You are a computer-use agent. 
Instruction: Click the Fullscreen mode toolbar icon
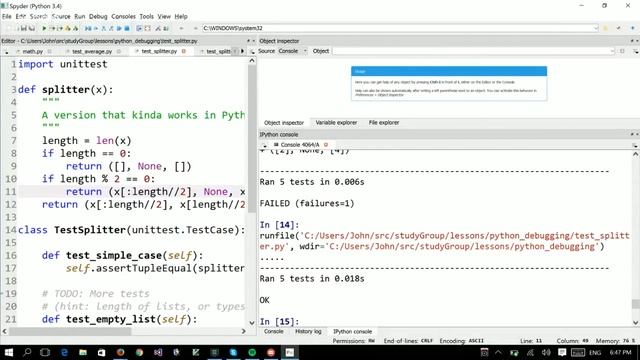point(148,28)
